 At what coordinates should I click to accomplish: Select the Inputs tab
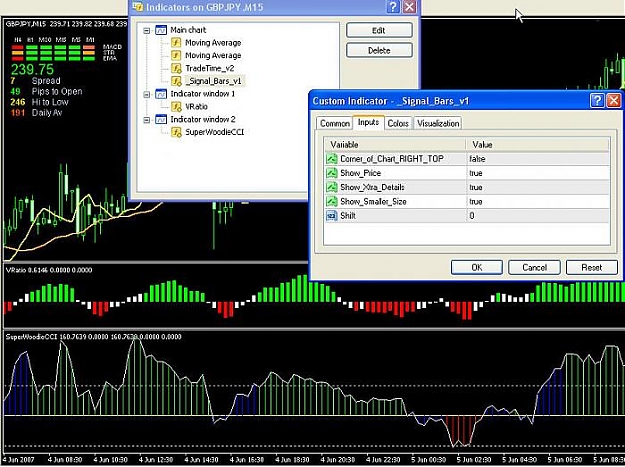click(368, 122)
